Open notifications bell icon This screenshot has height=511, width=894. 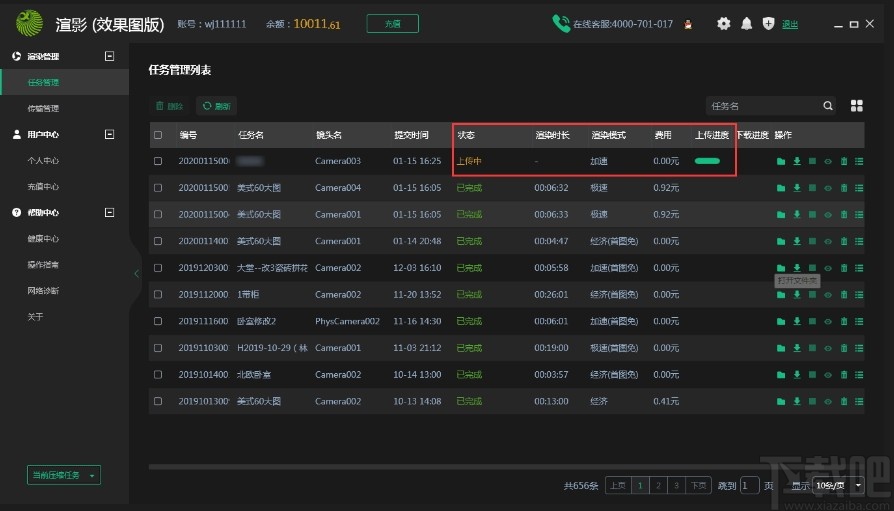click(746, 23)
